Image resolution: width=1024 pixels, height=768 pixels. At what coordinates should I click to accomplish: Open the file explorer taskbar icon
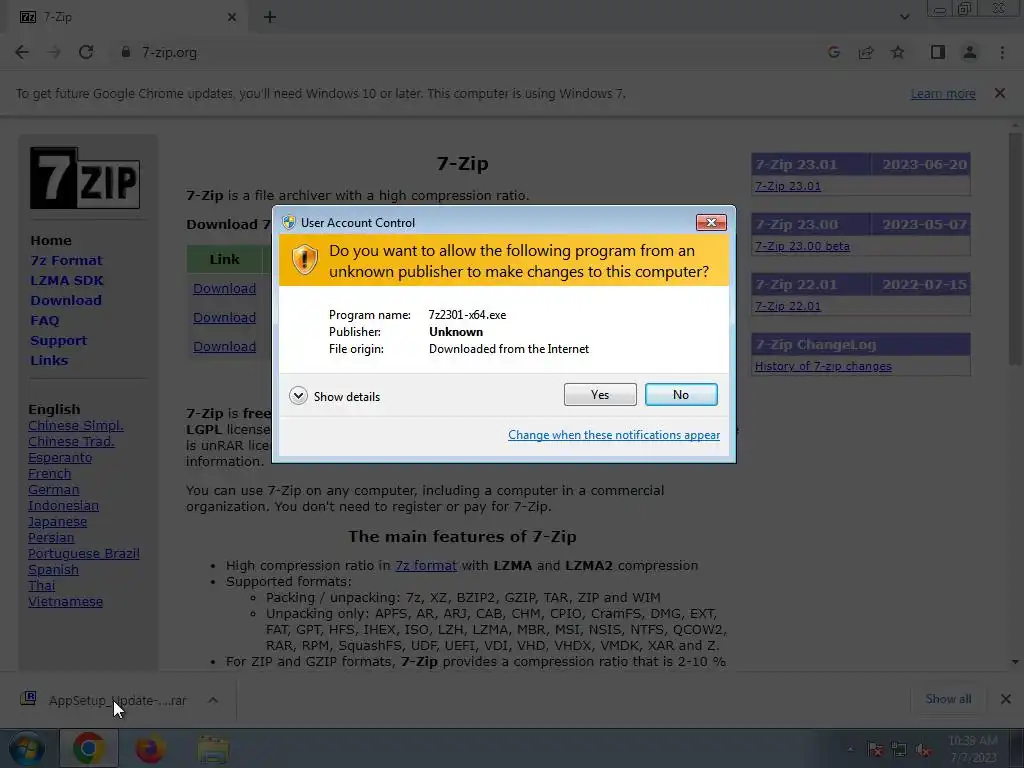click(213, 748)
